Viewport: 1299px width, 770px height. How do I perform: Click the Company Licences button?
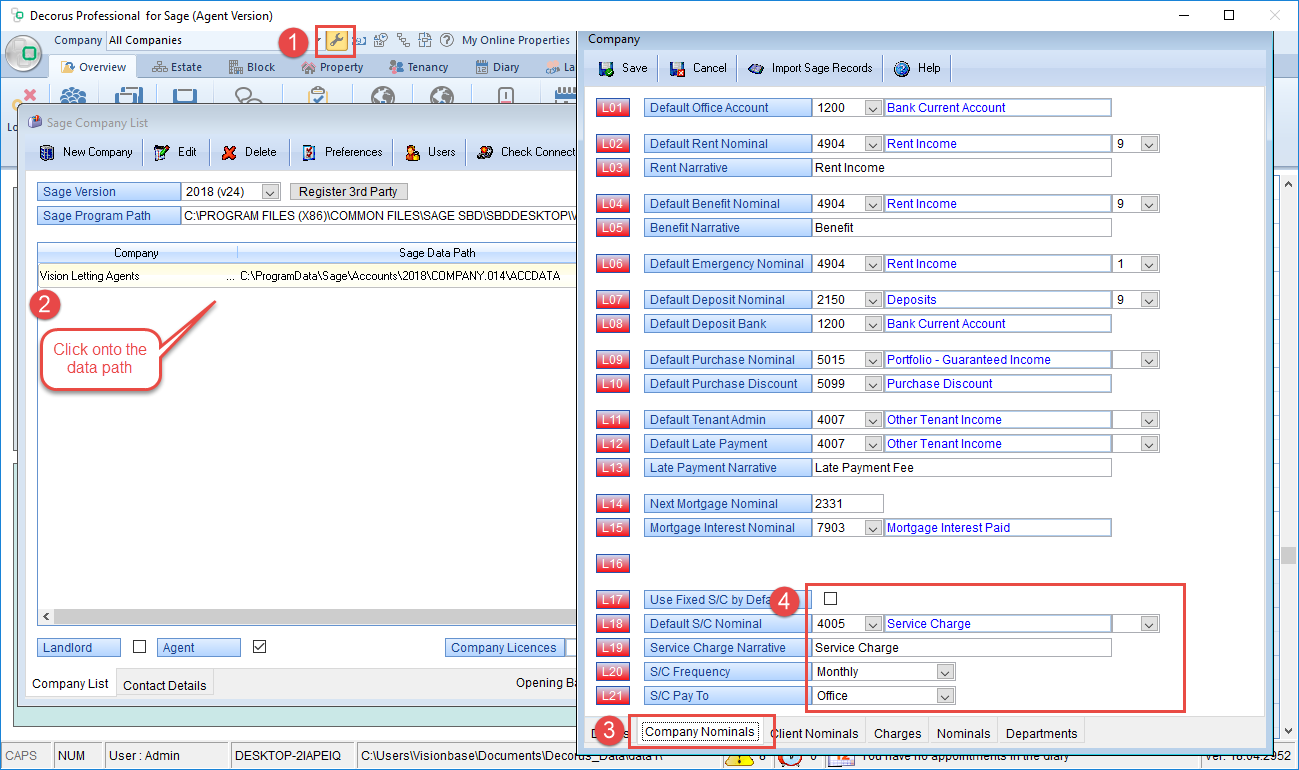click(x=504, y=648)
